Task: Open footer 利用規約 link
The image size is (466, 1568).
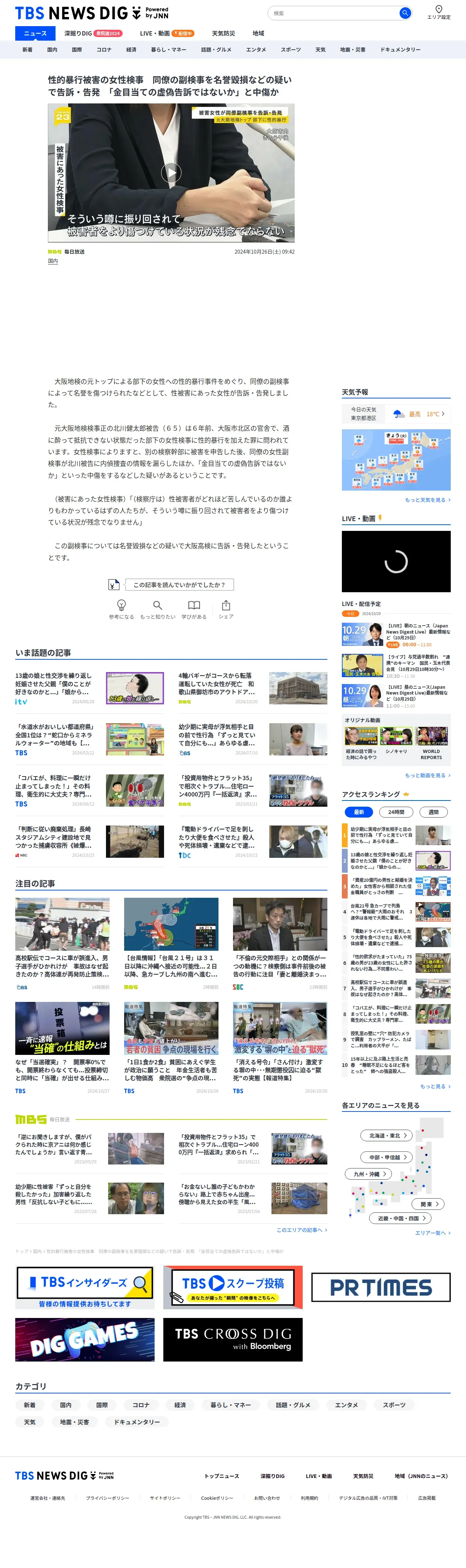Action: pos(310,1498)
